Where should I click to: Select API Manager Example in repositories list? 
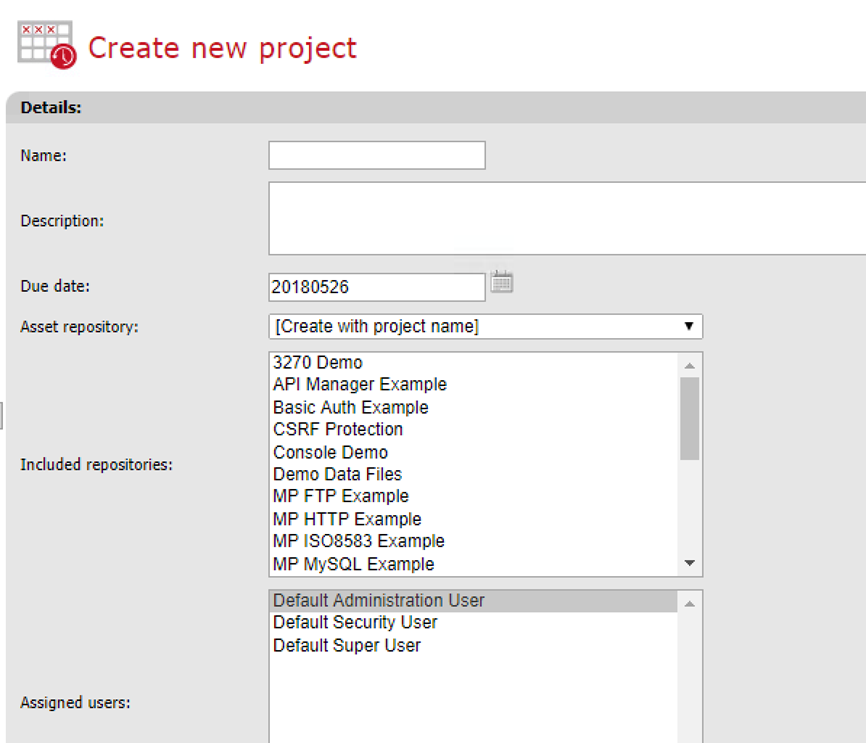(360, 385)
